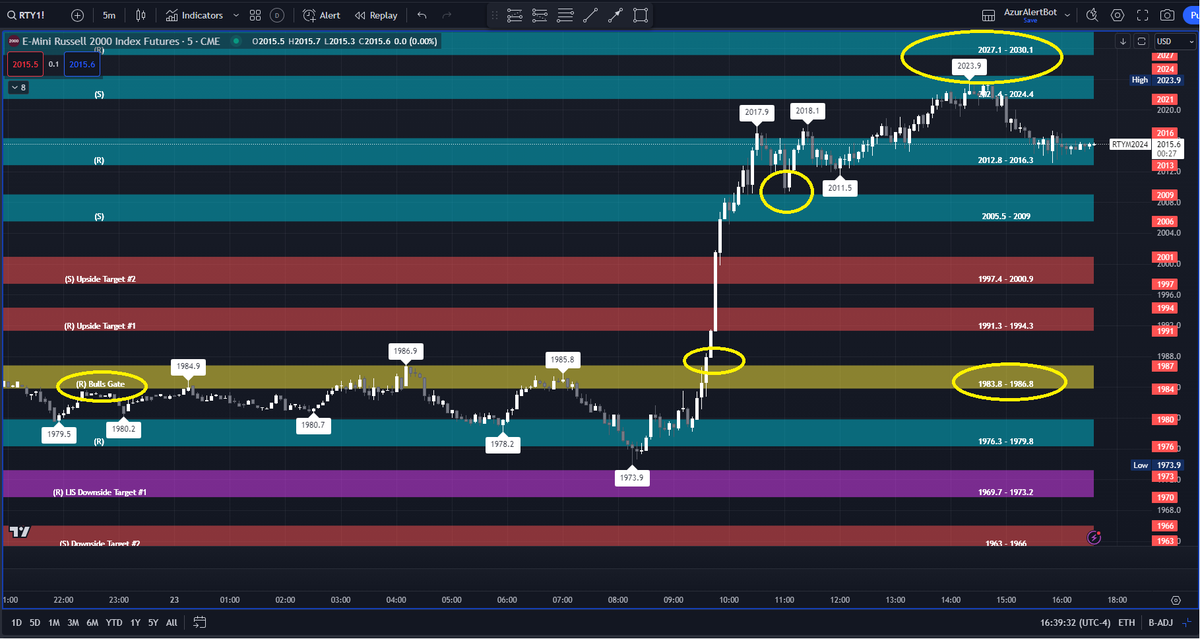Select the YTD date range
This screenshot has height=639, width=1200.
coord(113,622)
